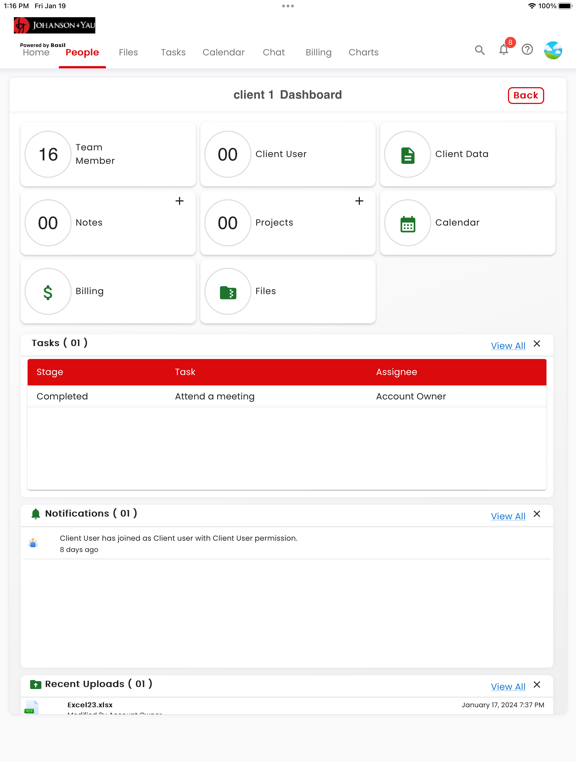Dismiss the Recent Uploads panel
576x768 pixels.
tap(537, 685)
